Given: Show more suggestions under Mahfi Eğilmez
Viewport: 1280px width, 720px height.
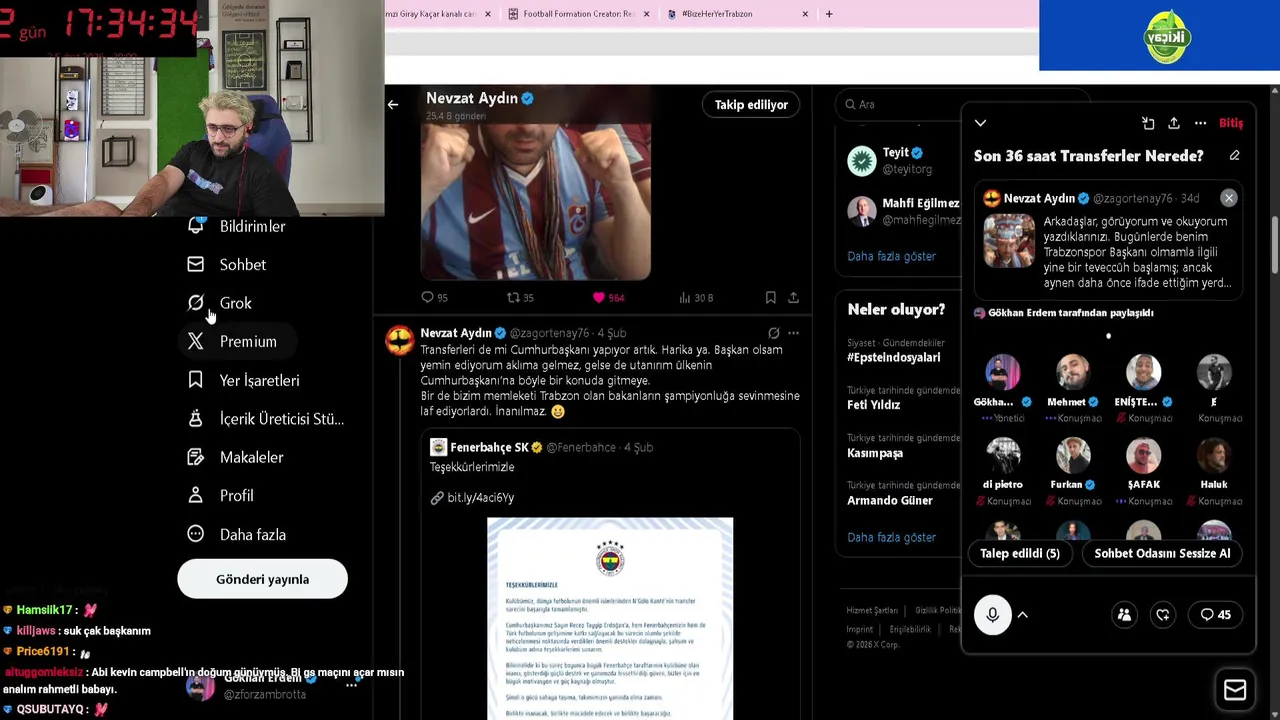Looking at the screenshot, I should point(891,256).
